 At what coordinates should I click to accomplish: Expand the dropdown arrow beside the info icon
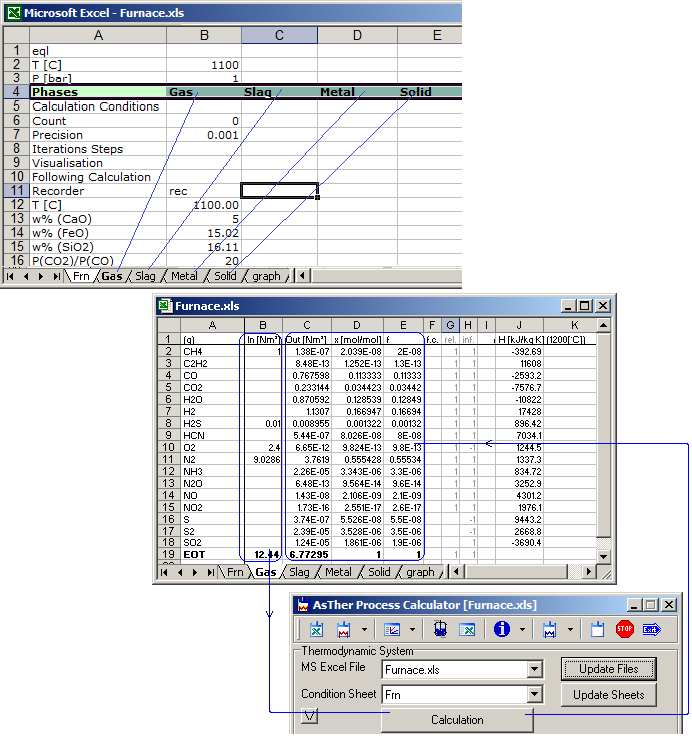coord(522,629)
